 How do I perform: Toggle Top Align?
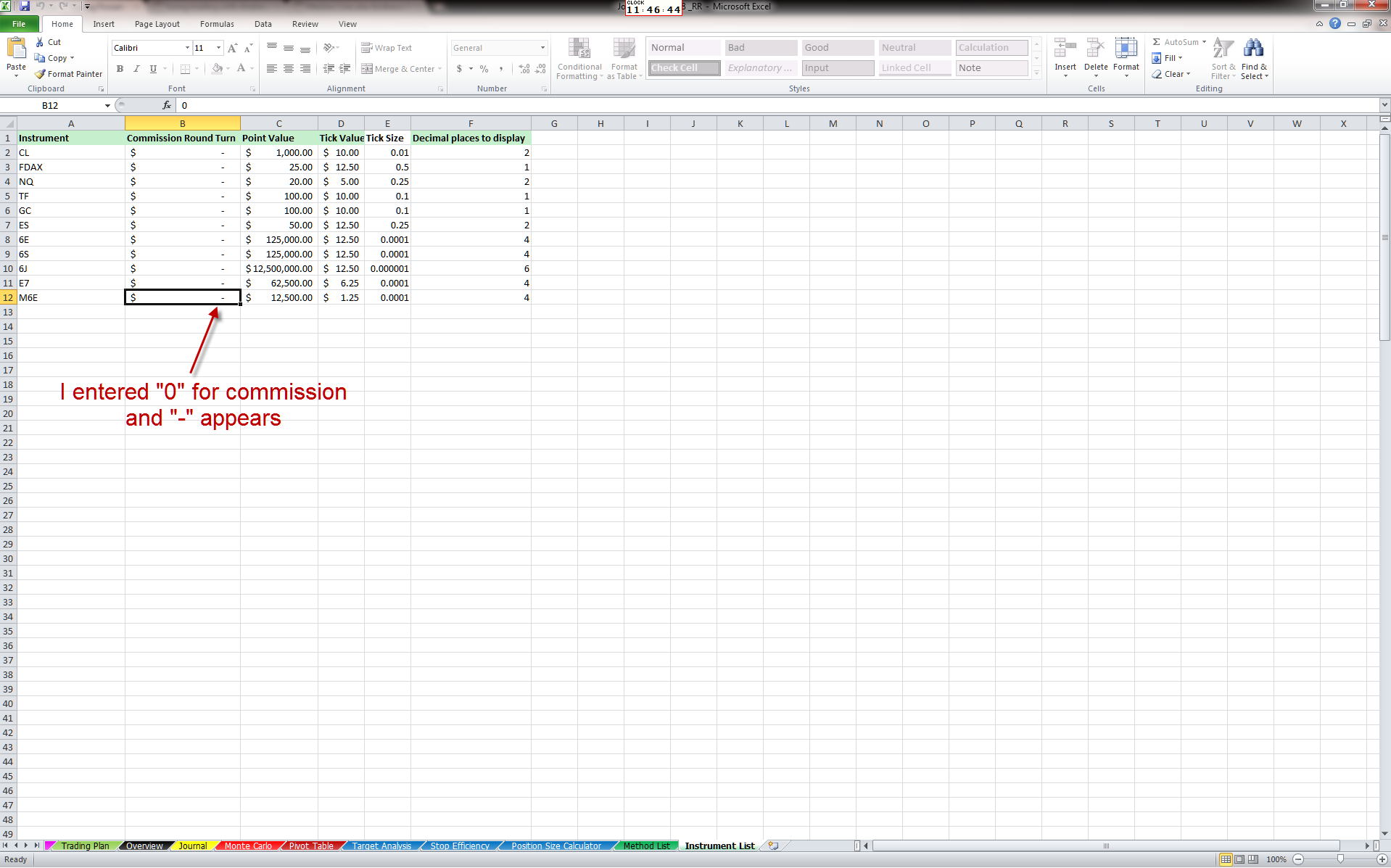click(x=271, y=48)
